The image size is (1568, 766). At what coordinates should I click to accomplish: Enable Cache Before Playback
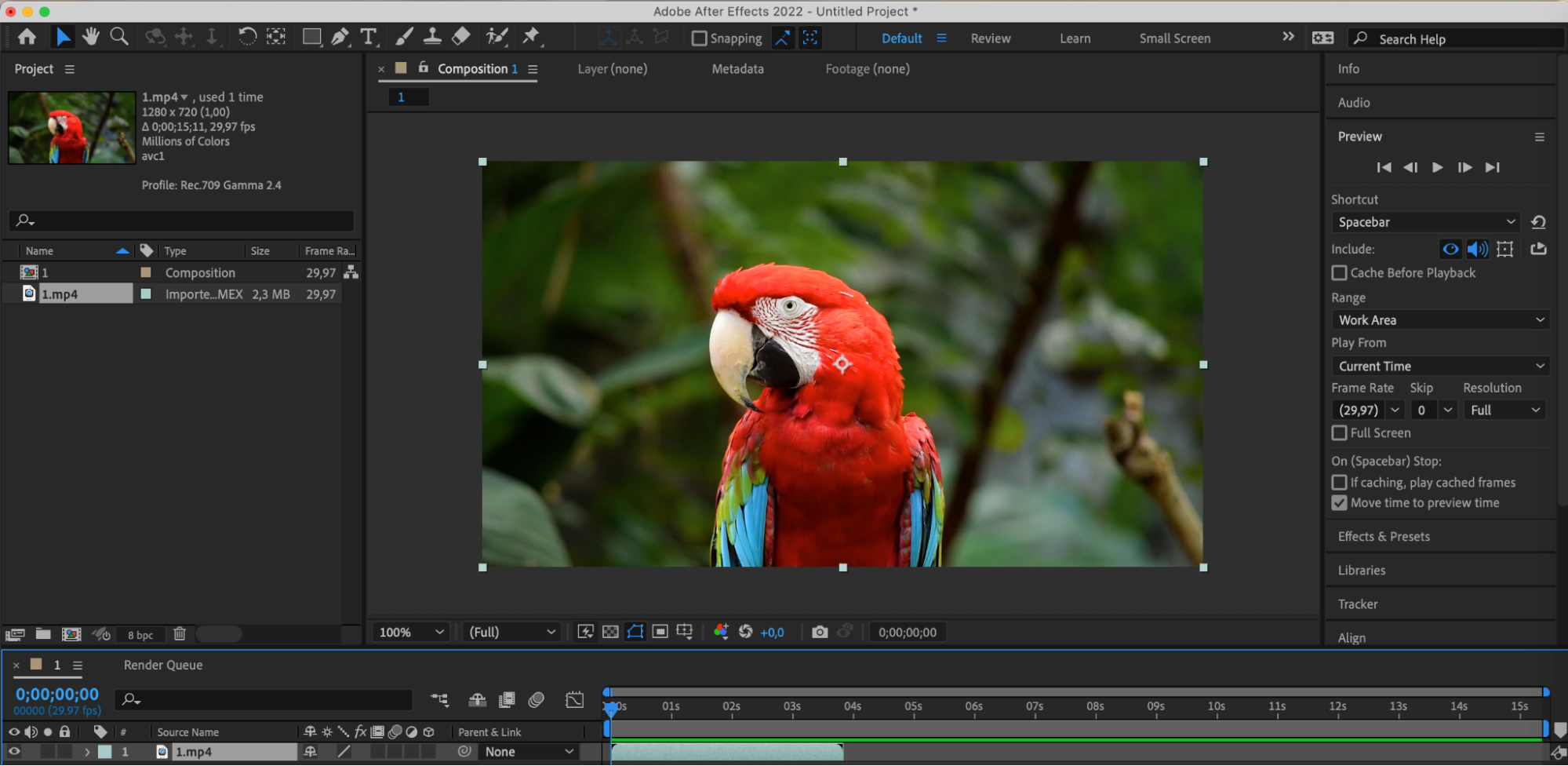coord(1340,273)
